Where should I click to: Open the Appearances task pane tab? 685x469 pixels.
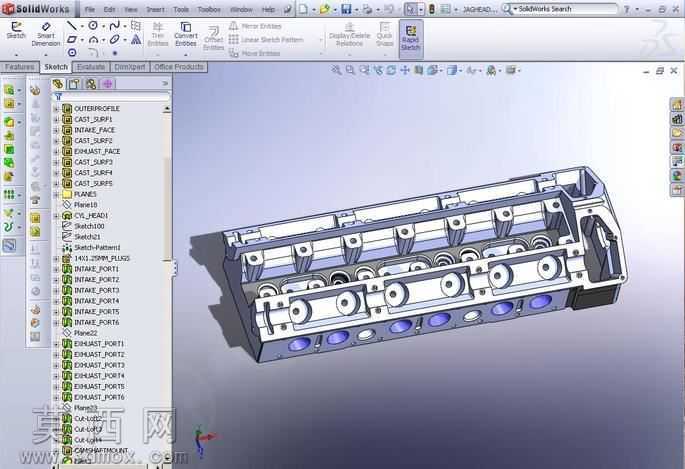677,176
